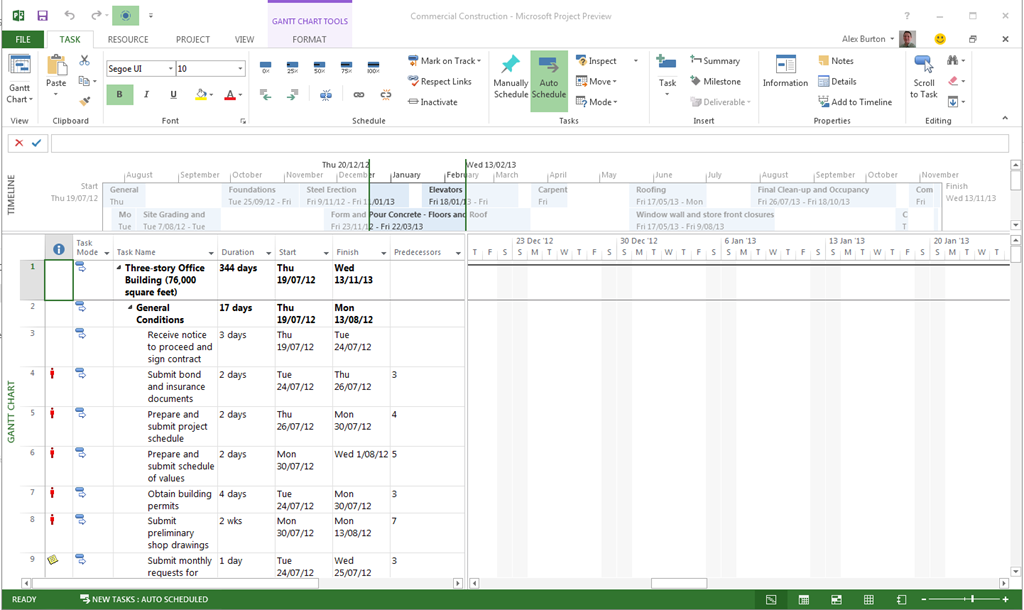1024x610 pixels.
Task: Open the Task Name column filter dropdown
Action: (x=210, y=253)
